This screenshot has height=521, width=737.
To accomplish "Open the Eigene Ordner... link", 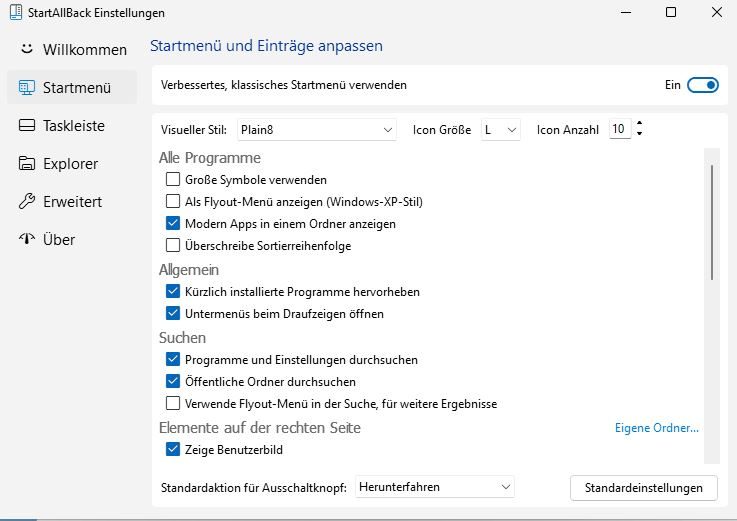I will [x=656, y=428].
